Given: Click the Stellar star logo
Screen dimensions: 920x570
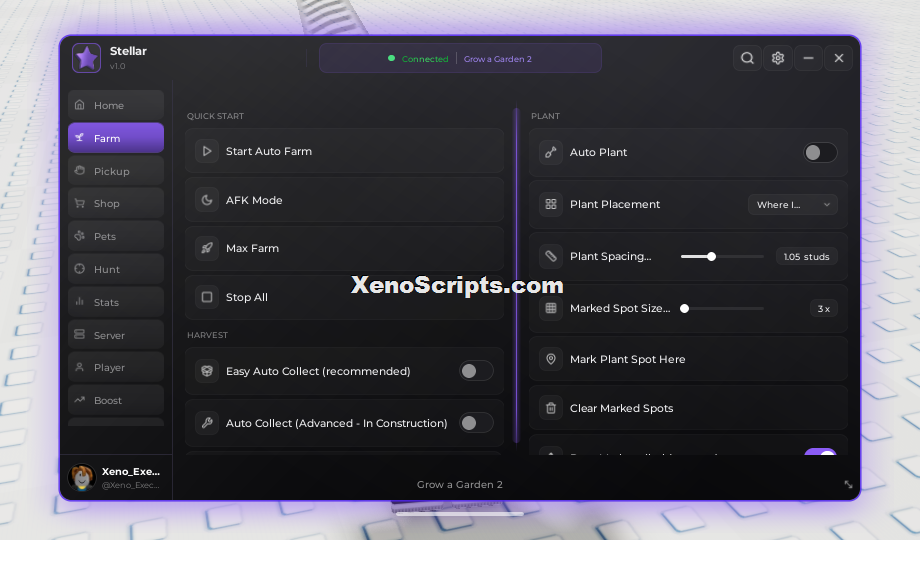Looking at the screenshot, I should point(86,58).
